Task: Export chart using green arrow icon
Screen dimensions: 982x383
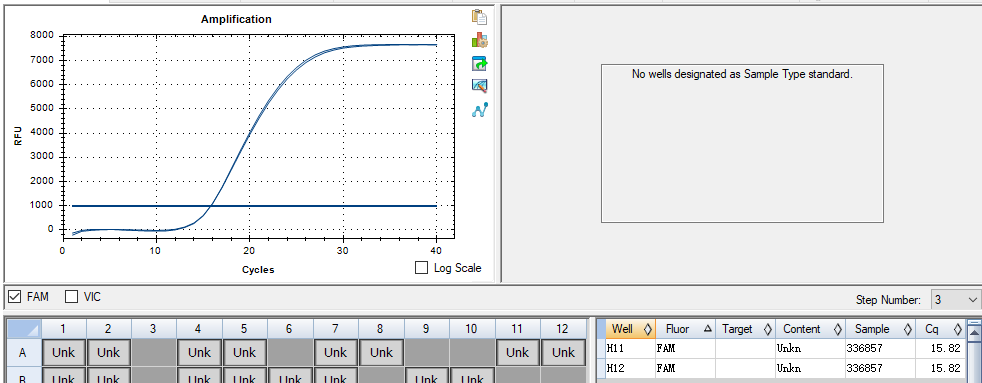Action: [x=480, y=63]
